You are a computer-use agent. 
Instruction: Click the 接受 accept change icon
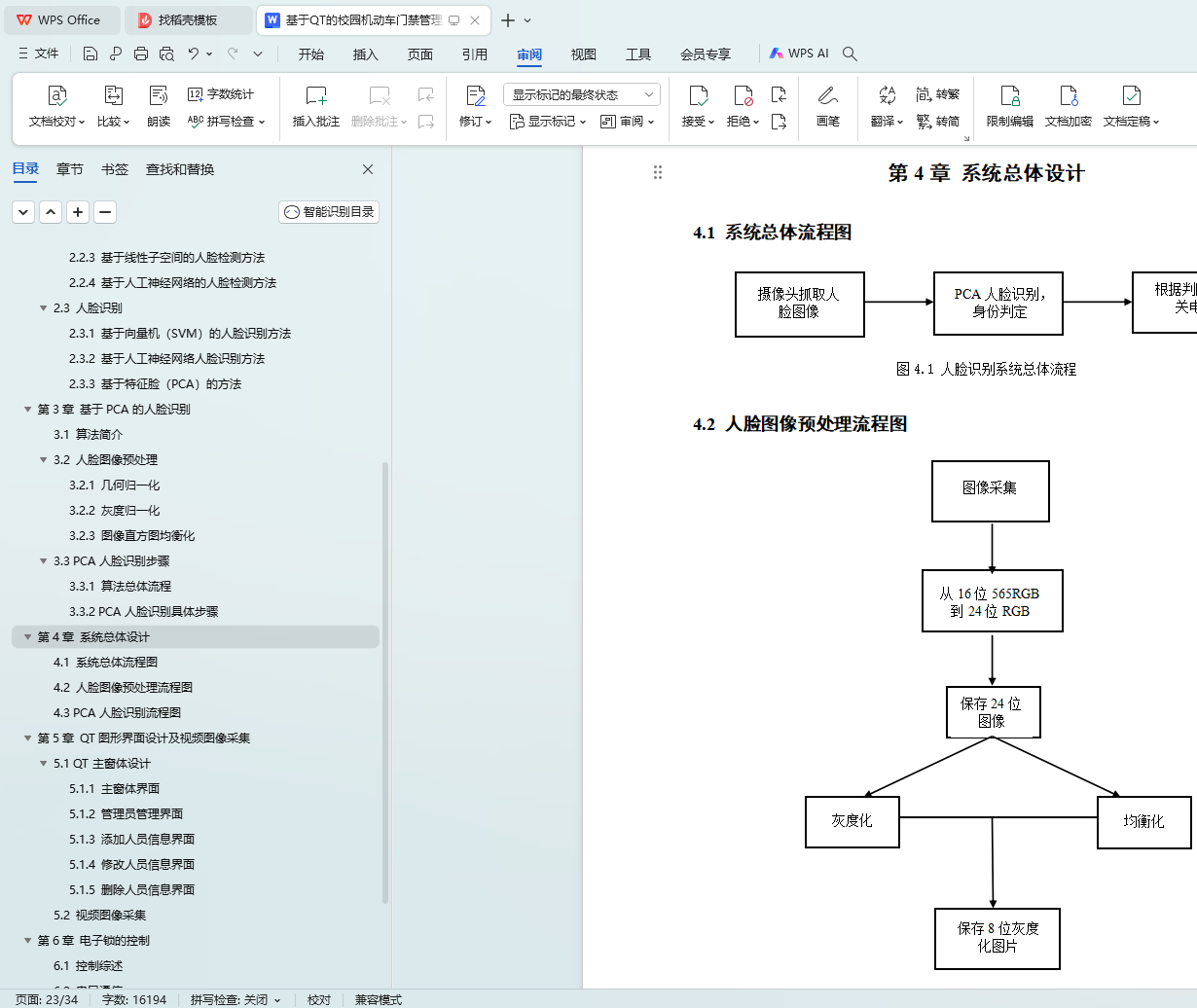point(699,95)
